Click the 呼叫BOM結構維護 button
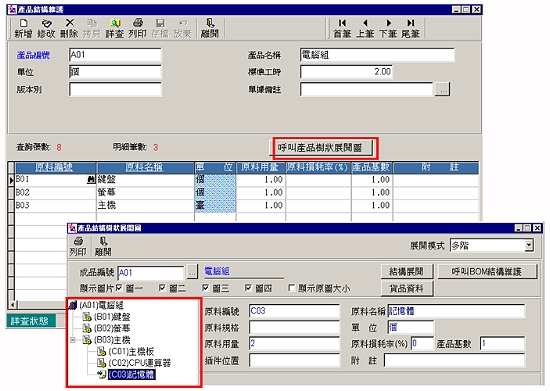This screenshot has width=550, height=391. coord(487,271)
